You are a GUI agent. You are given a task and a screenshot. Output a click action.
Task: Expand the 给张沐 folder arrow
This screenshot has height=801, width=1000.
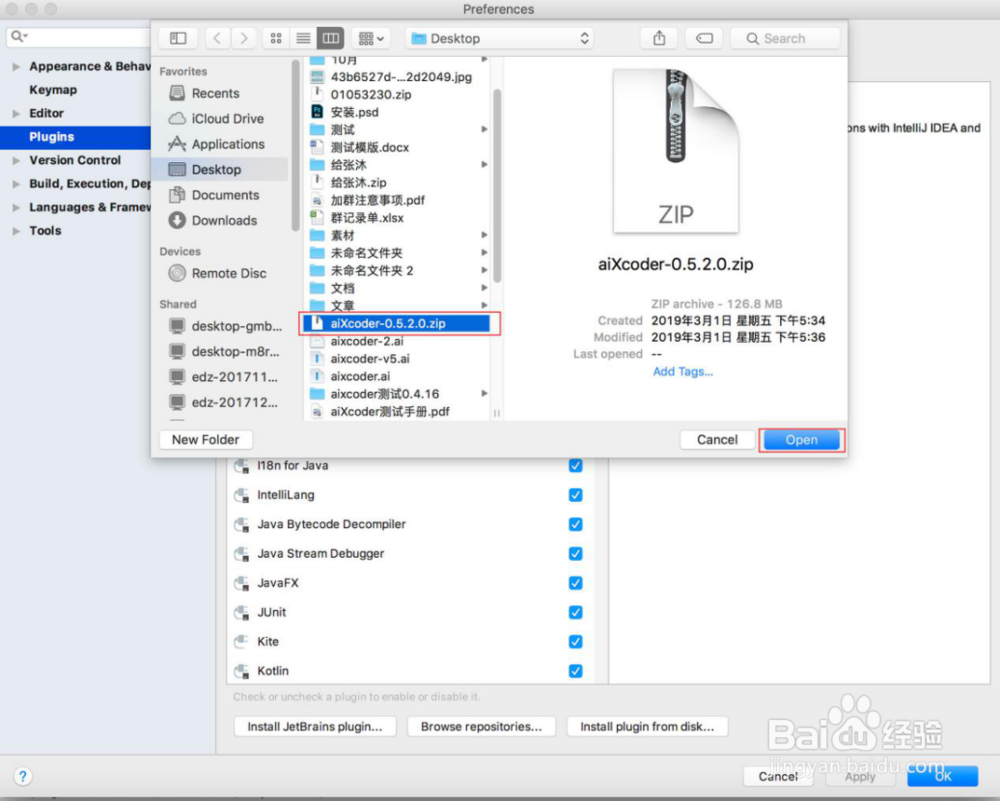(x=484, y=165)
